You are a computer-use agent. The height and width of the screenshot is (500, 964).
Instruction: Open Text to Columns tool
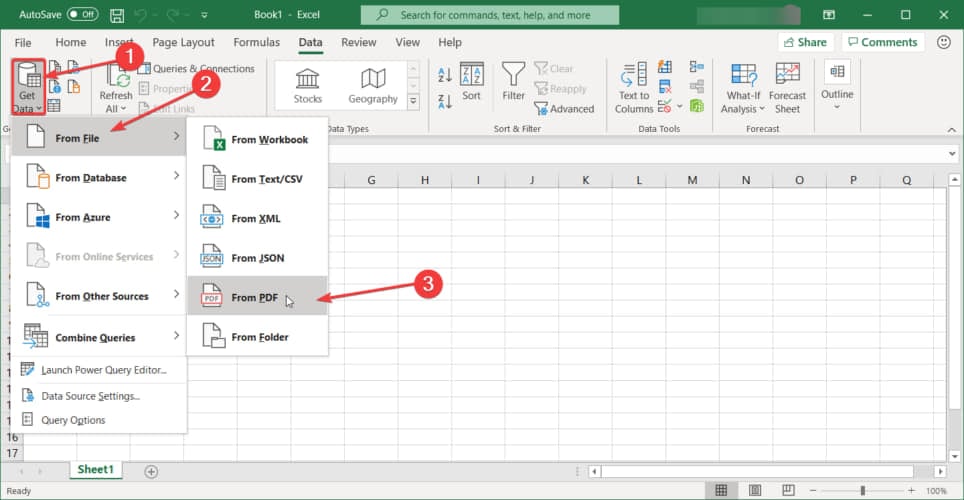pyautogui.click(x=634, y=88)
